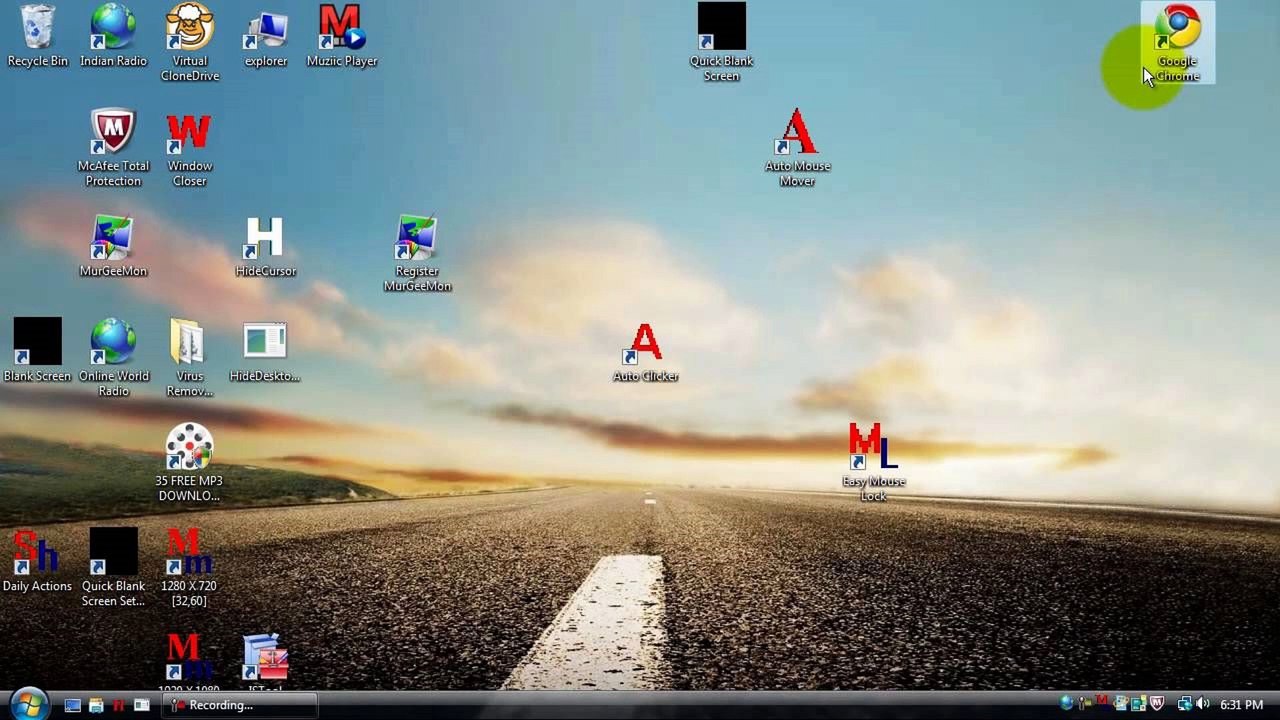
Task: Click the red M tray icon
Action: pos(1102,703)
